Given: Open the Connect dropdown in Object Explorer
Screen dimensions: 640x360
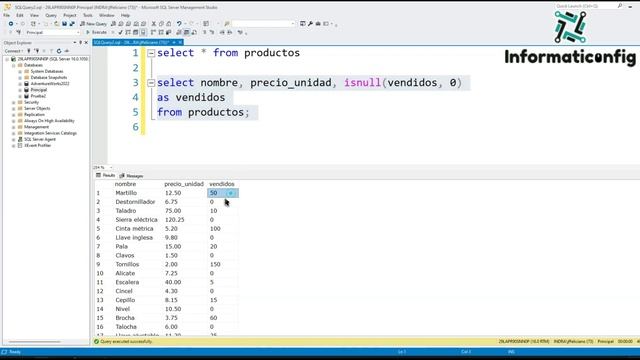Looking at the screenshot, I should pyautogui.click(x=13, y=51).
